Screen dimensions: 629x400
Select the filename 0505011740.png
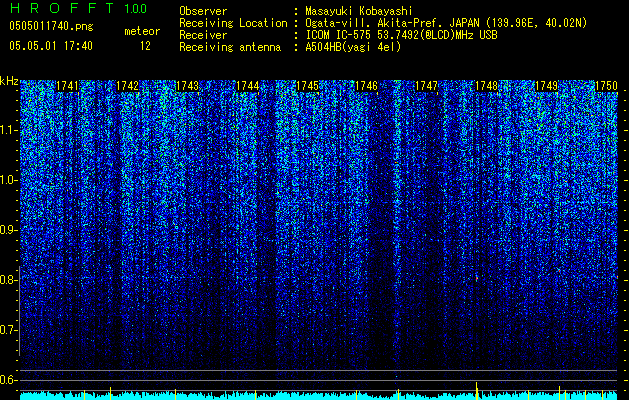click(51, 26)
